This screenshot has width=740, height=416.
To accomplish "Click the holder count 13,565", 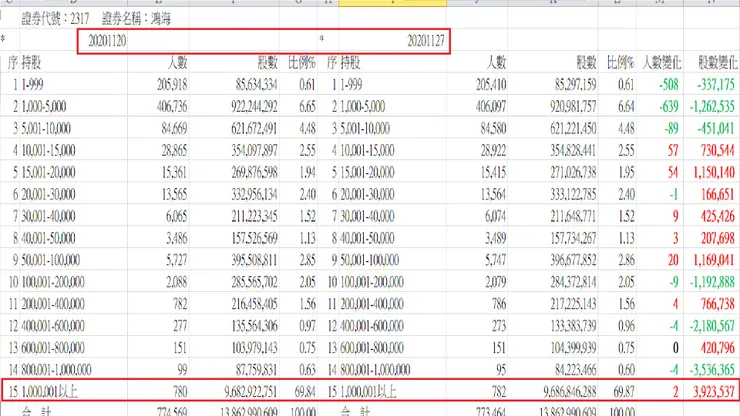I will pyautogui.click(x=175, y=195).
